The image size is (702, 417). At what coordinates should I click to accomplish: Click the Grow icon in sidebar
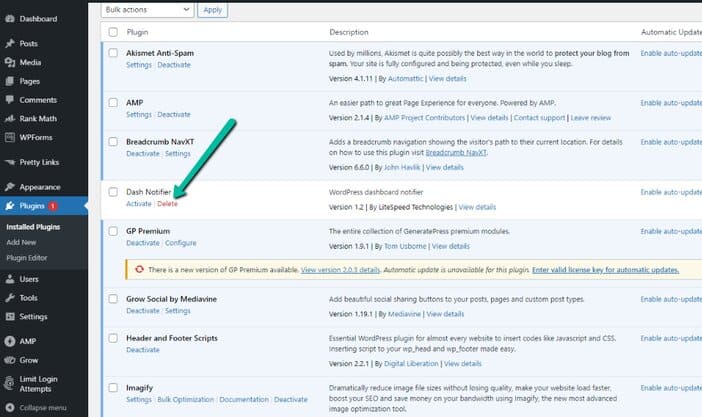point(10,360)
